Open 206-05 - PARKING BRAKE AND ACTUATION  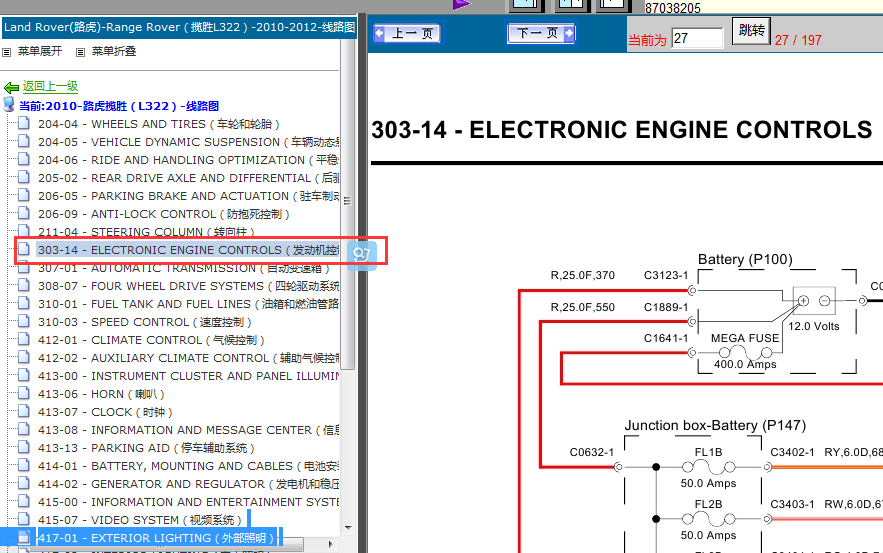click(188, 196)
